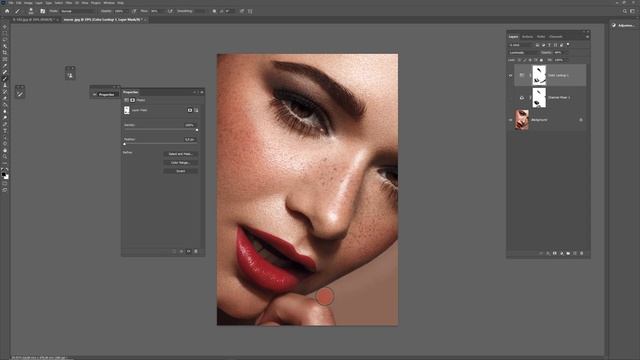Screen dimensions: 640x360
Task: Apply mask icon in Properties panel
Action: coord(182,251)
